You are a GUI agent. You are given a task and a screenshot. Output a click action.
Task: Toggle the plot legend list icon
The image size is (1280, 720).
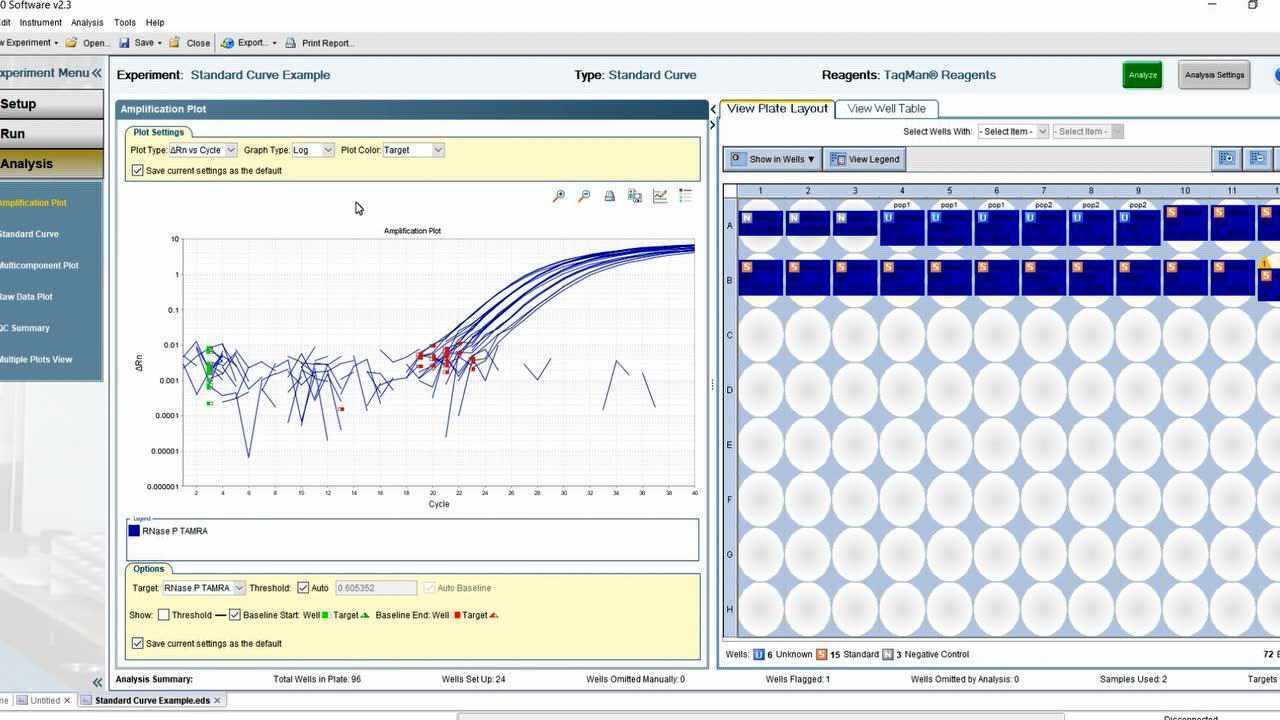(x=685, y=196)
